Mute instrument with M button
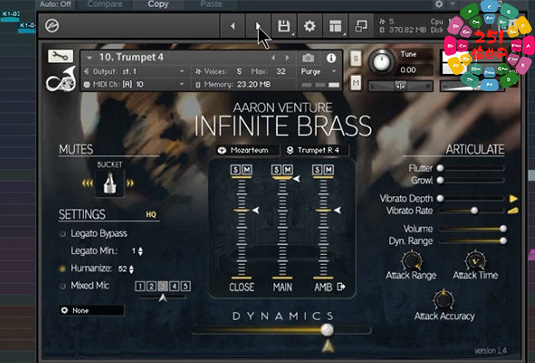The image size is (535, 363). [x=356, y=83]
